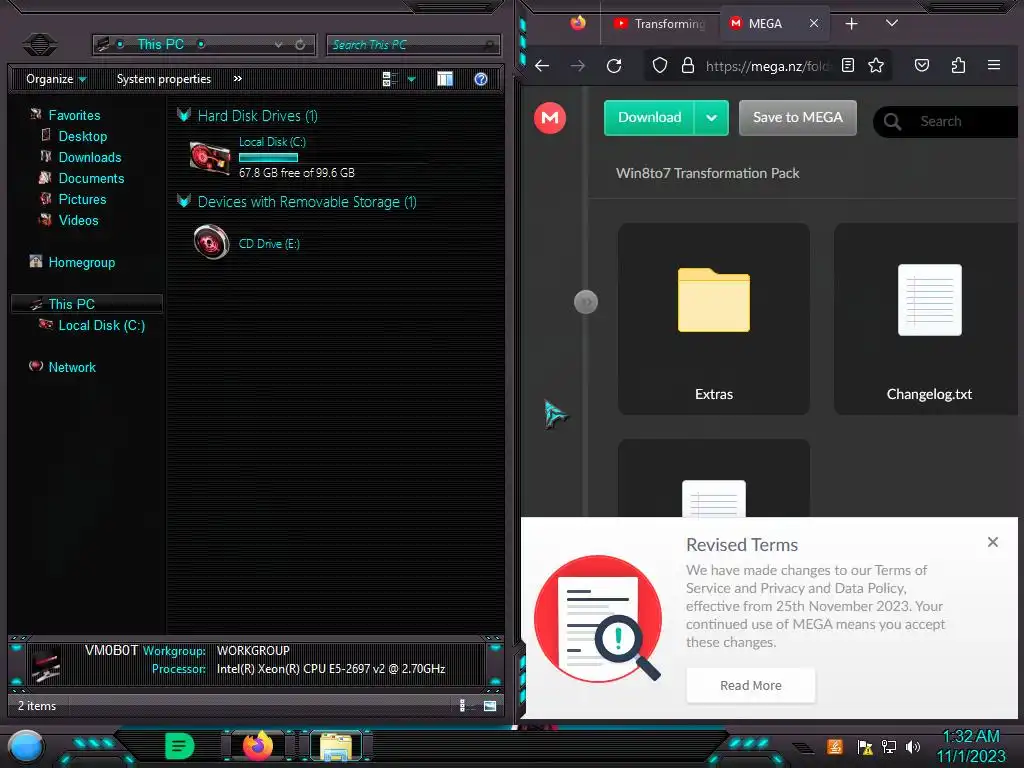The image size is (1024, 768).
Task: Open the Firefox hamburger menu
Action: click(x=994, y=65)
